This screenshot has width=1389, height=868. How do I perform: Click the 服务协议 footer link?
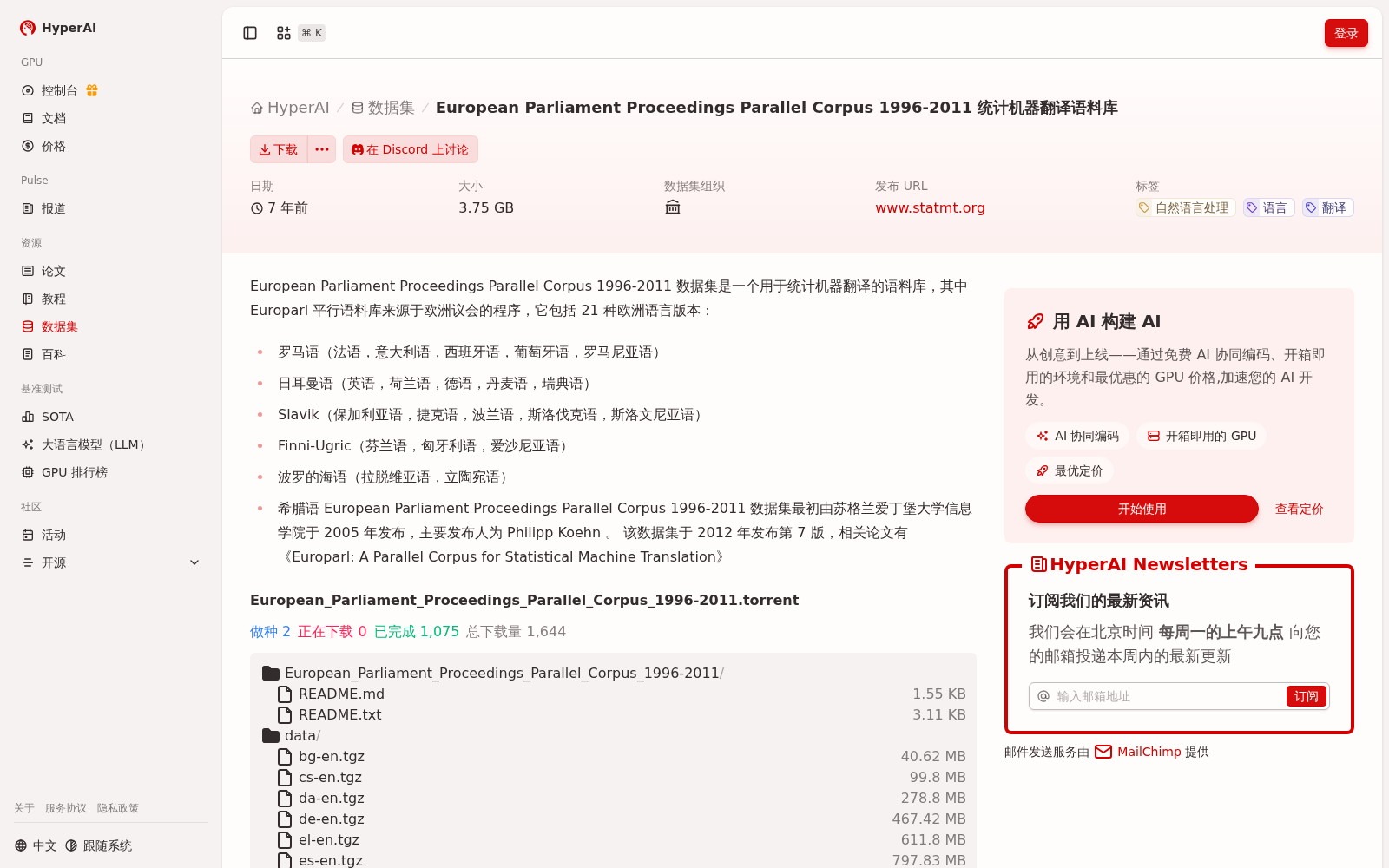coord(66,808)
